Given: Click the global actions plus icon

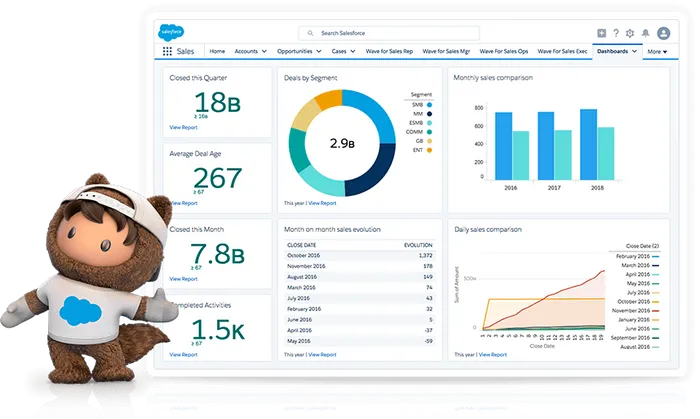Looking at the screenshot, I should coord(601,33).
